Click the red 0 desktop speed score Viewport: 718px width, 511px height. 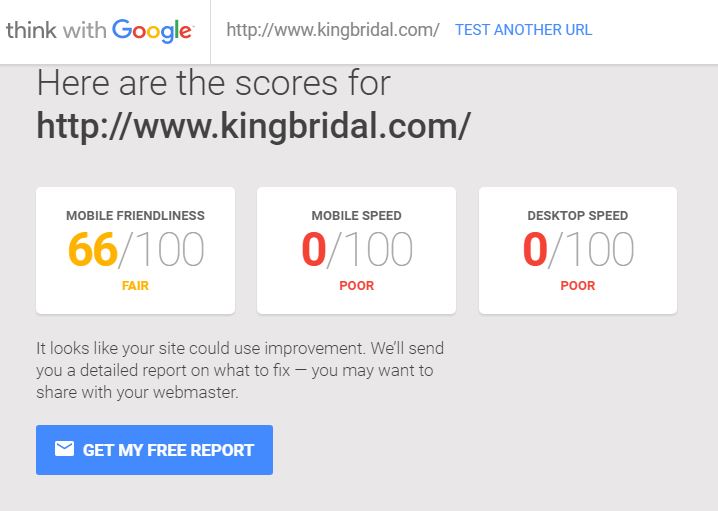535,249
